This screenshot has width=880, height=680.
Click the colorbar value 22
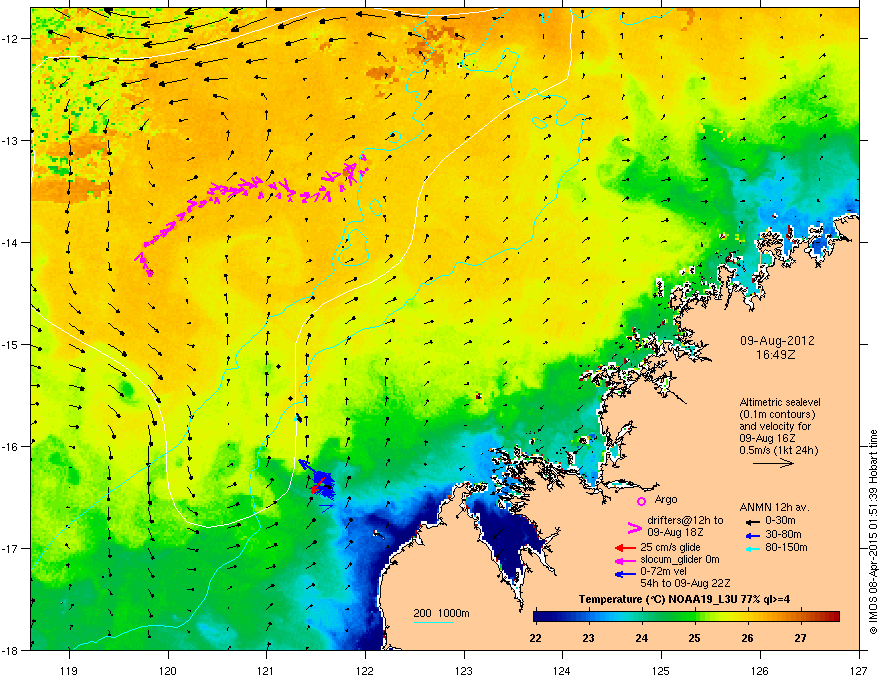point(535,638)
